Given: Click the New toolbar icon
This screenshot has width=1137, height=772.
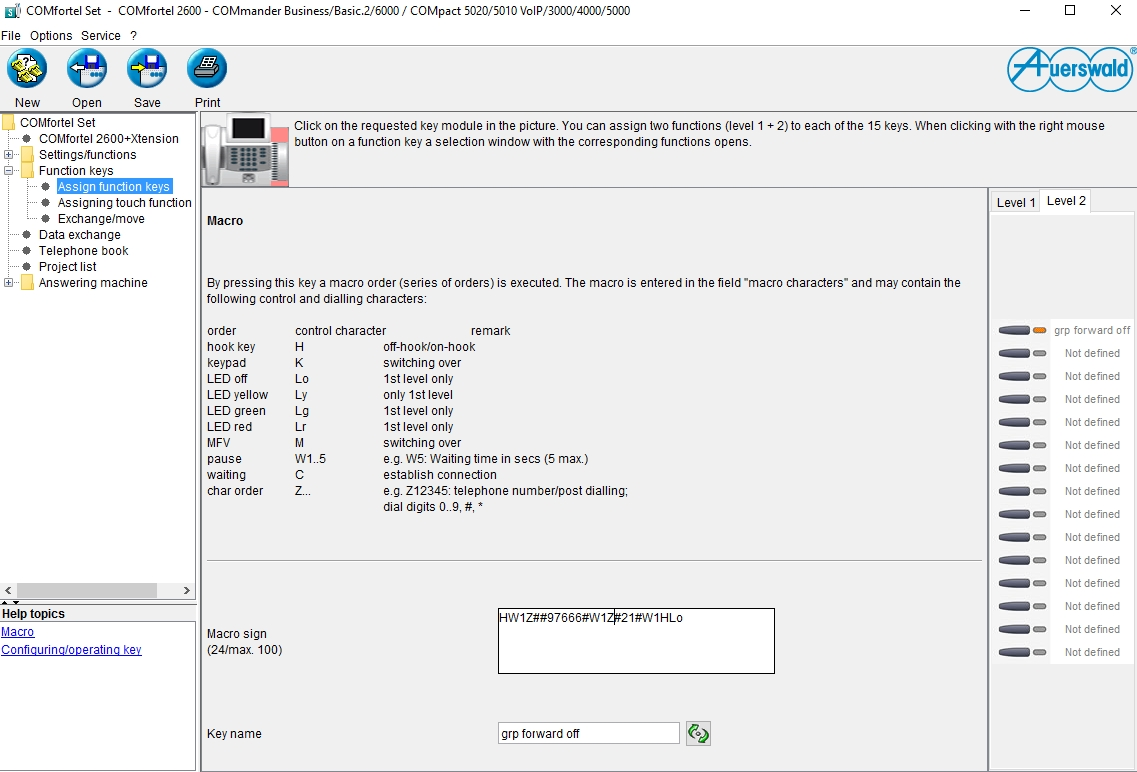Looking at the screenshot, I should [x=27, y=69].
